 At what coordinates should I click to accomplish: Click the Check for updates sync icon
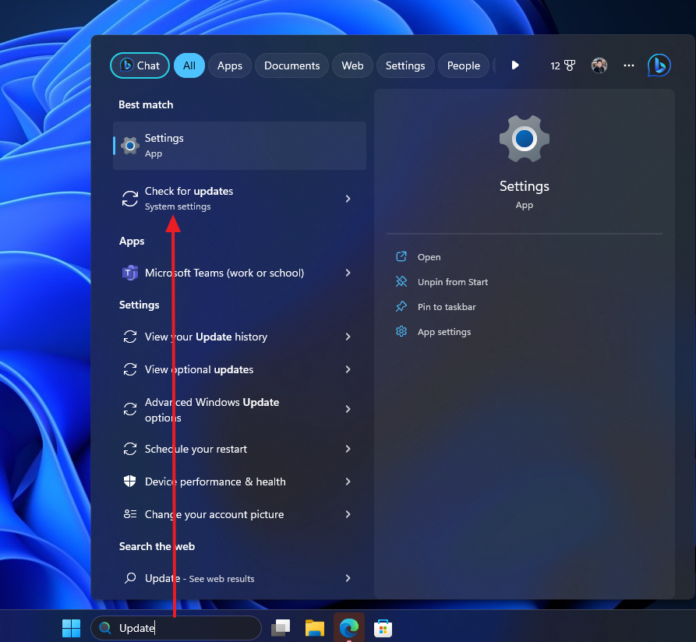click(x=130, y=198)
